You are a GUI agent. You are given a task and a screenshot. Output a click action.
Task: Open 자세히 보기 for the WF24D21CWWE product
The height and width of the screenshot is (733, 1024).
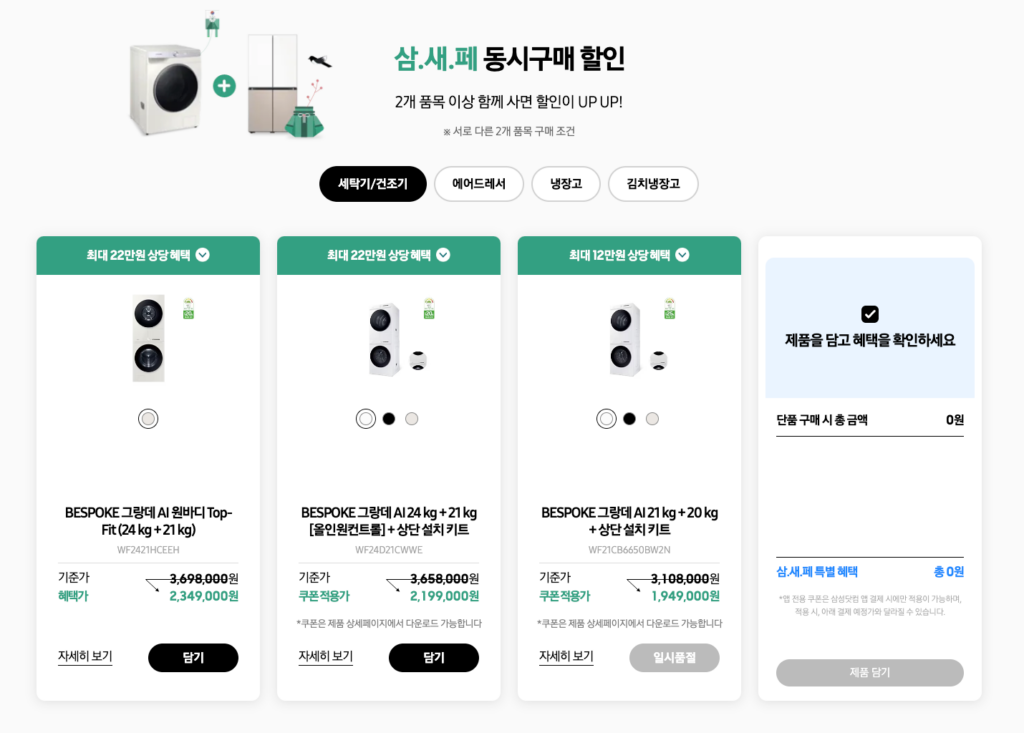[x=325, y=657]
